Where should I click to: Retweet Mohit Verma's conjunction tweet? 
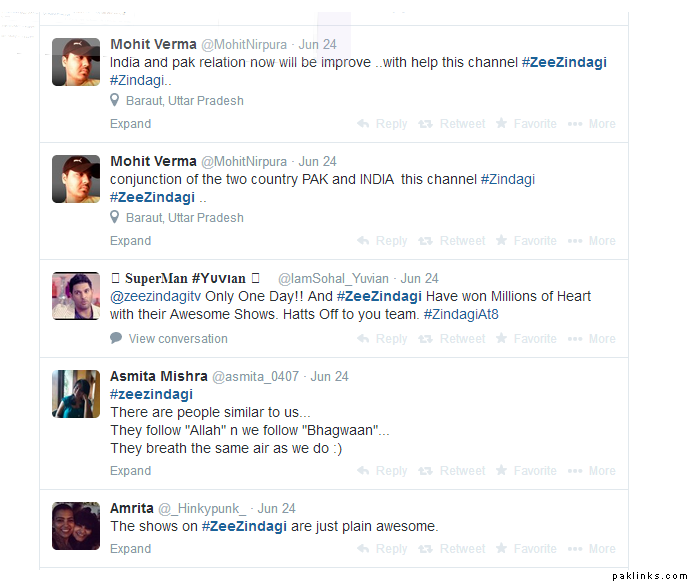point(452,241)
